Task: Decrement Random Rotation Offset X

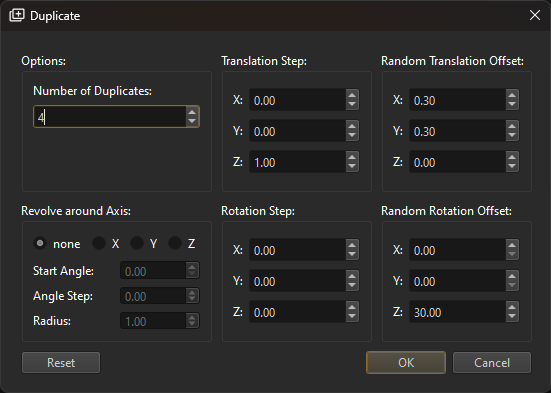Action: coord(512,255)
